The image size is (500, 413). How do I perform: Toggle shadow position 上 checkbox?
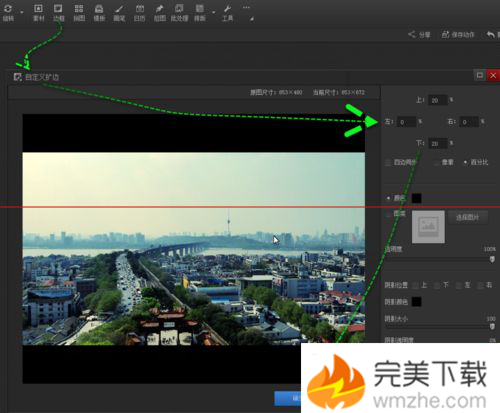click(415, 285)
